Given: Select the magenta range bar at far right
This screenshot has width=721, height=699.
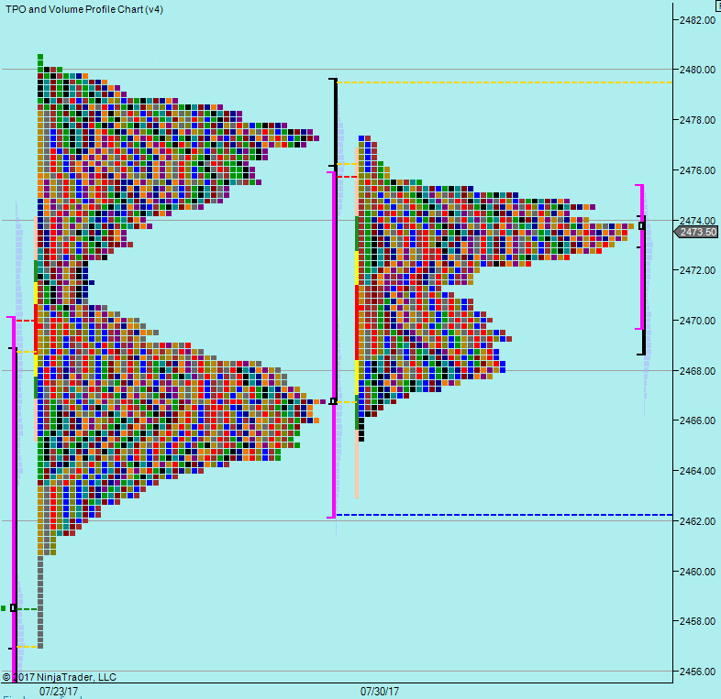Looking at the screenshot, I should pos(640,256).
